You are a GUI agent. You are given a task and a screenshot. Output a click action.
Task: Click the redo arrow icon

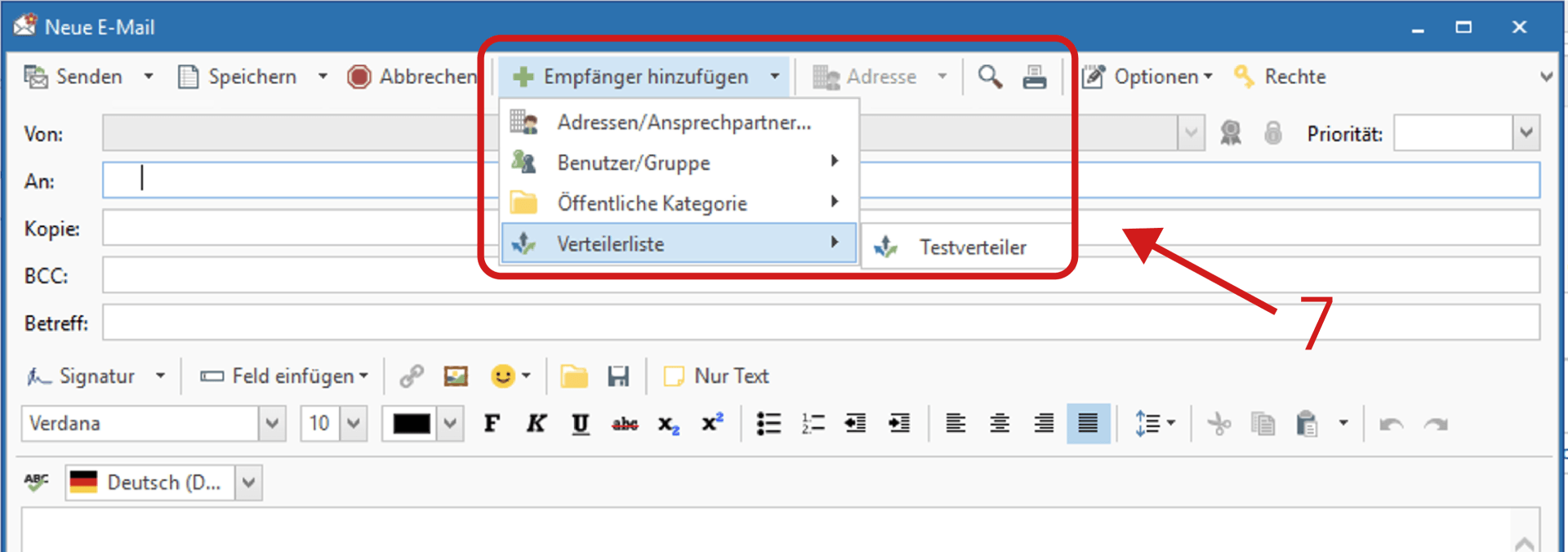pos(1436,424)
